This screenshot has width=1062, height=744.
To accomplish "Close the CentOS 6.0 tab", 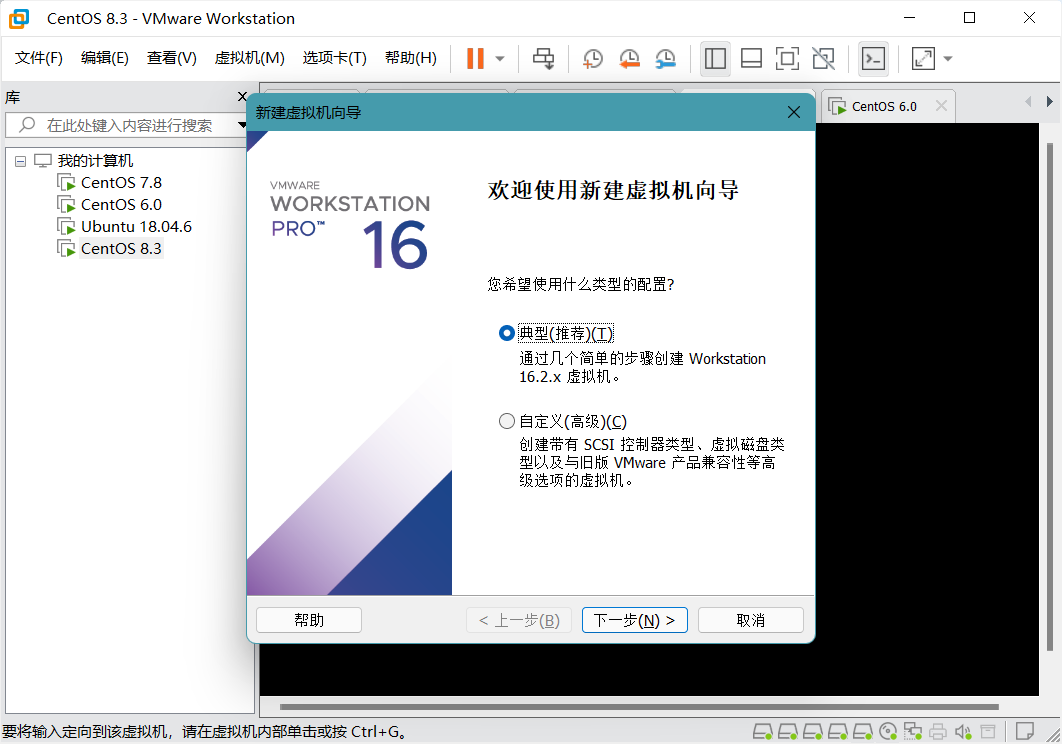I will 941,106.
